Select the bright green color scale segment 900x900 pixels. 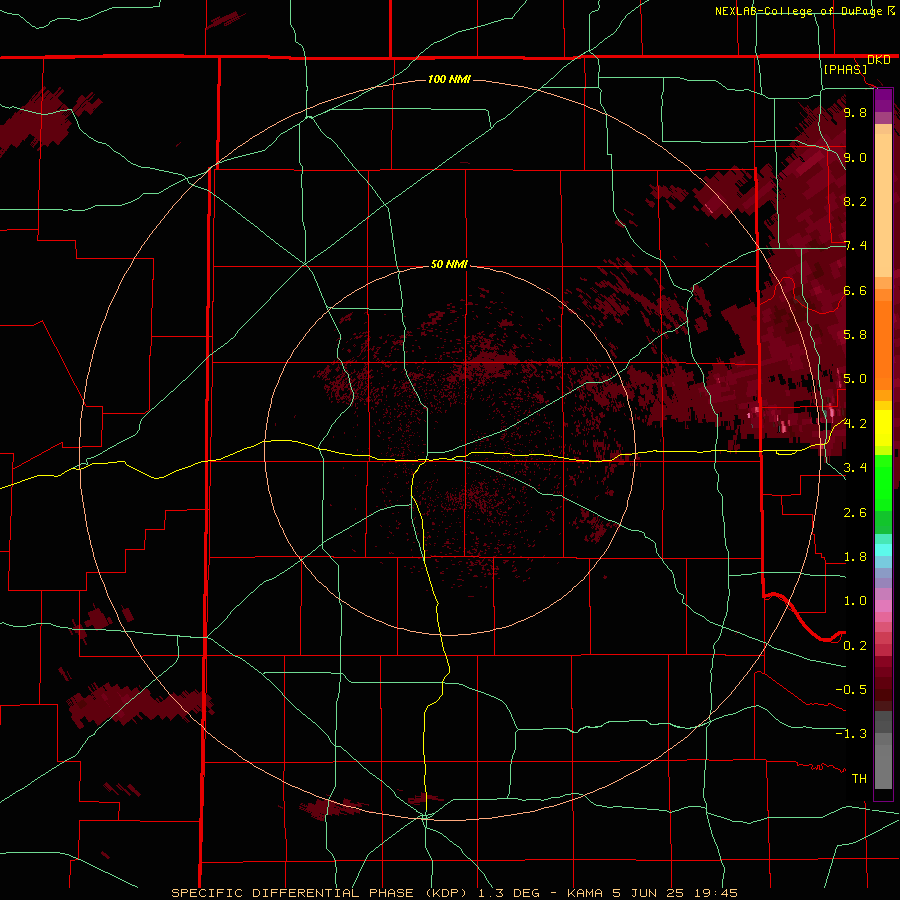pyautogui.click(x=883, y=483)
